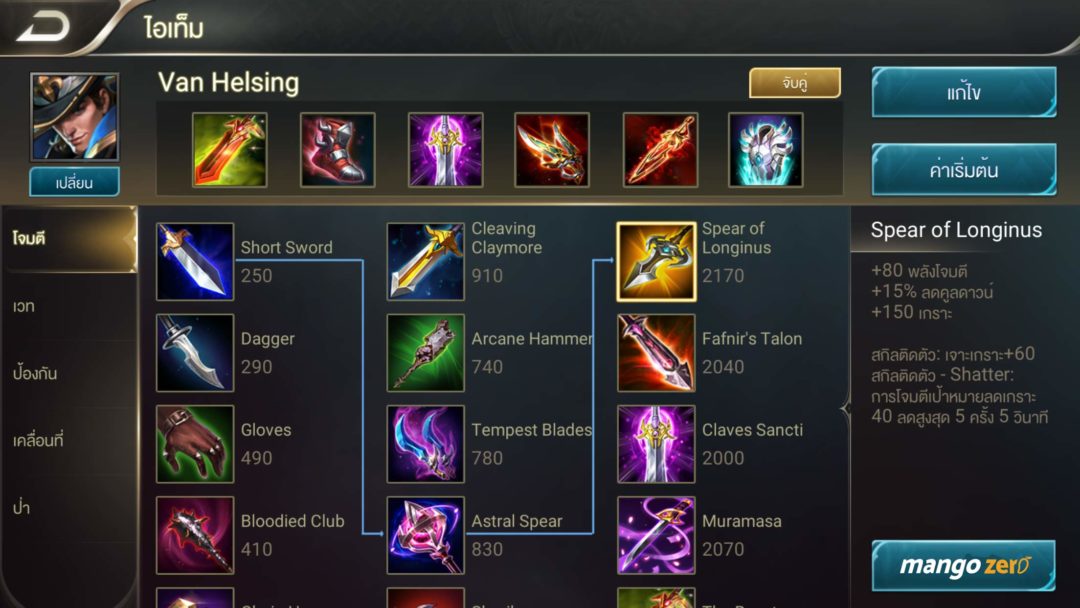Choose the Gloves item icon
Image resolution: width=1080 pixels, height=608 pixels.
tap(195, 444)
